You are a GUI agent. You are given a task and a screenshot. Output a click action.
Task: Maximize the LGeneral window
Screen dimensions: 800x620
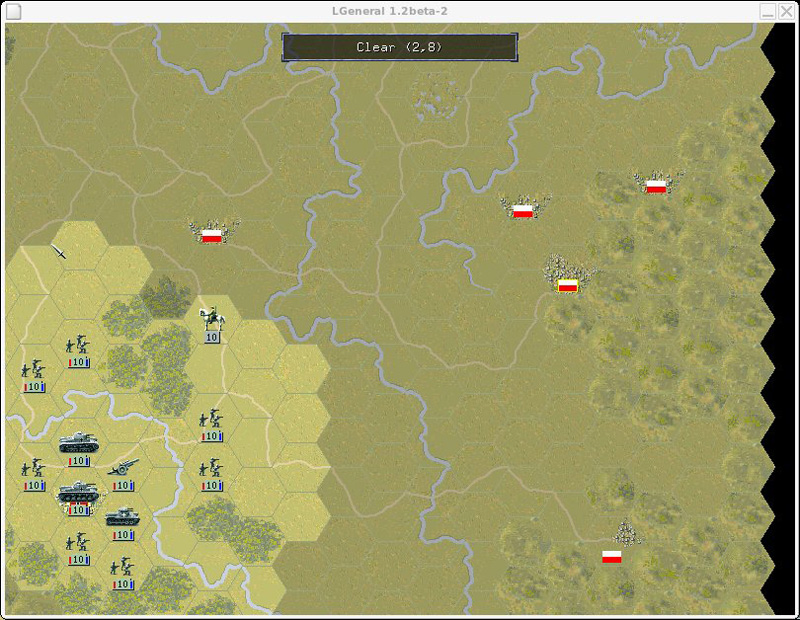pyautogui.click(x=767, y=11)
